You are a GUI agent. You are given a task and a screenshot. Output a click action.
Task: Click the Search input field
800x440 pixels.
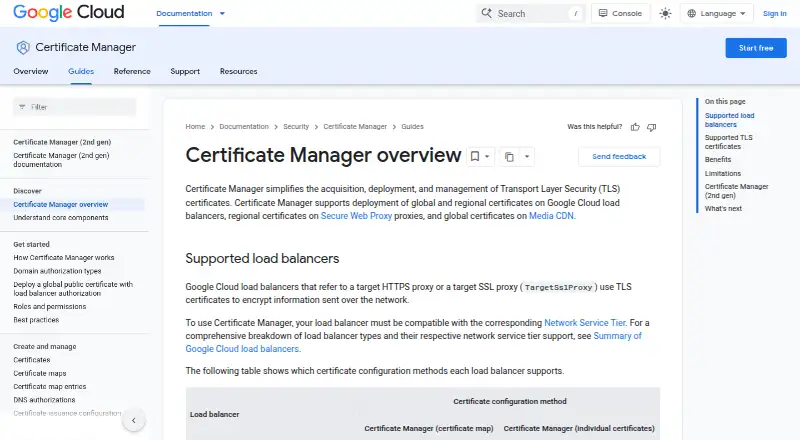pyautogui.click(x=531, y=14)
